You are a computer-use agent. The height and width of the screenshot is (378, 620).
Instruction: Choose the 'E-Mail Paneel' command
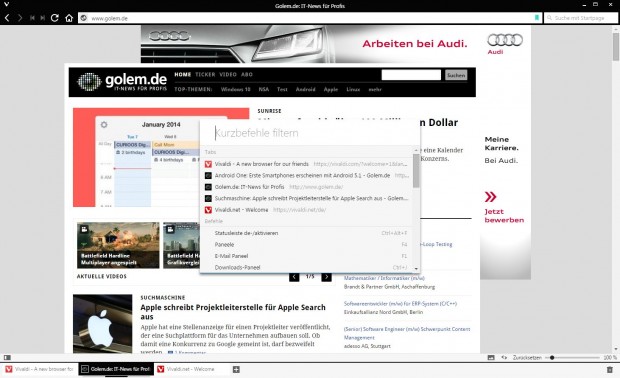coord(307,256)
